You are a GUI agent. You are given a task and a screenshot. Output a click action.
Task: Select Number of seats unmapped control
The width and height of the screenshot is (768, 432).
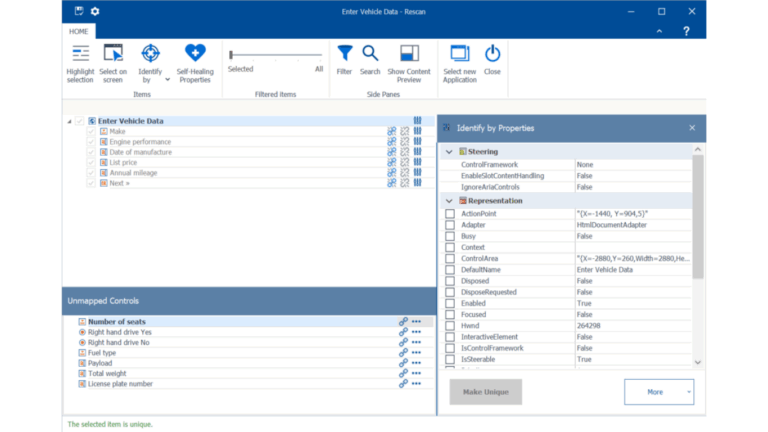pyautogui.click(x=117, y=322)
